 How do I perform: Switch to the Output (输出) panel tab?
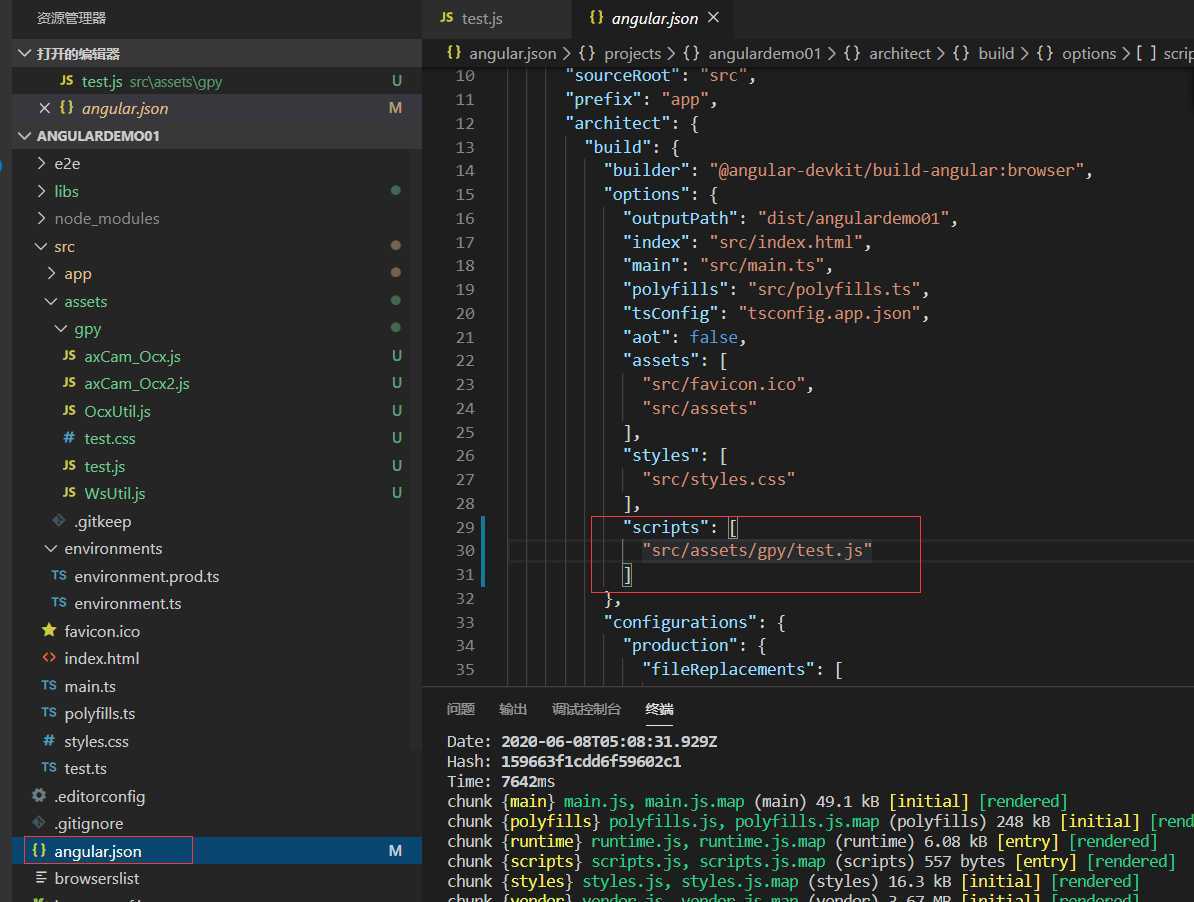pos(512,709)
